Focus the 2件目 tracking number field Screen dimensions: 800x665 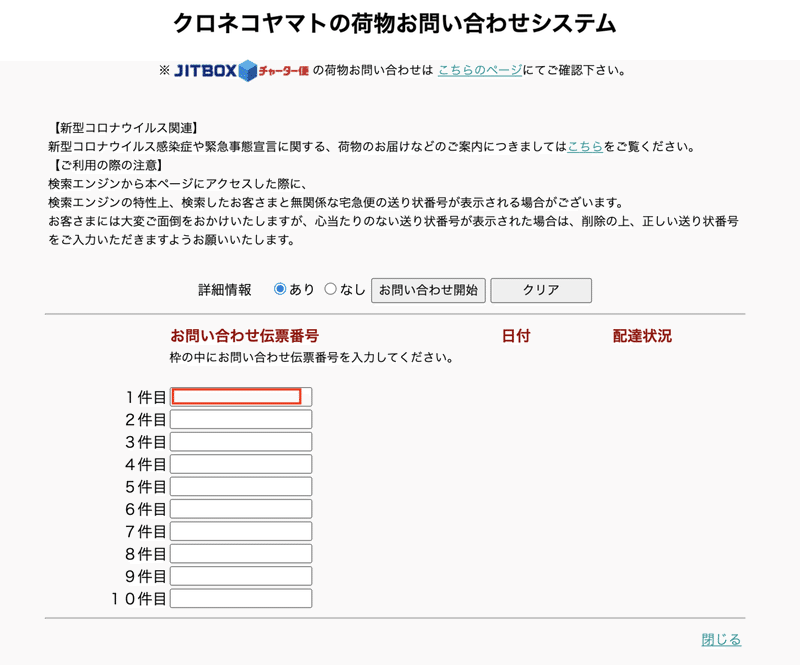[241, 420]
